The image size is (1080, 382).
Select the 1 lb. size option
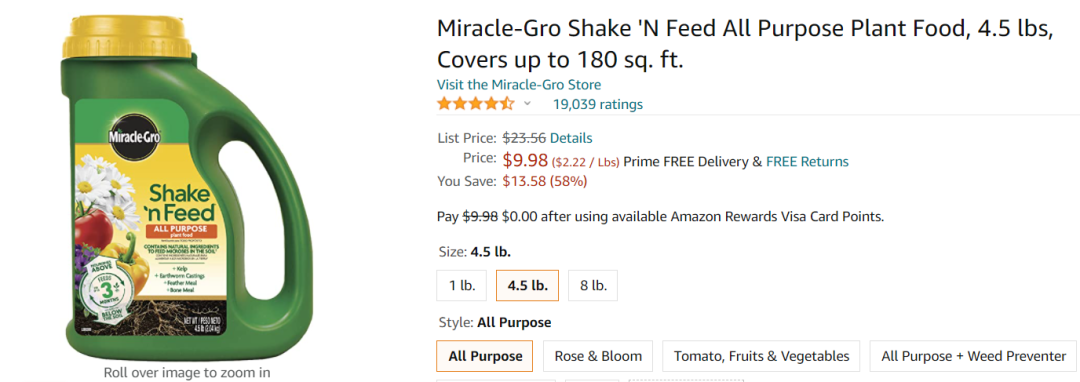point(462,286)
